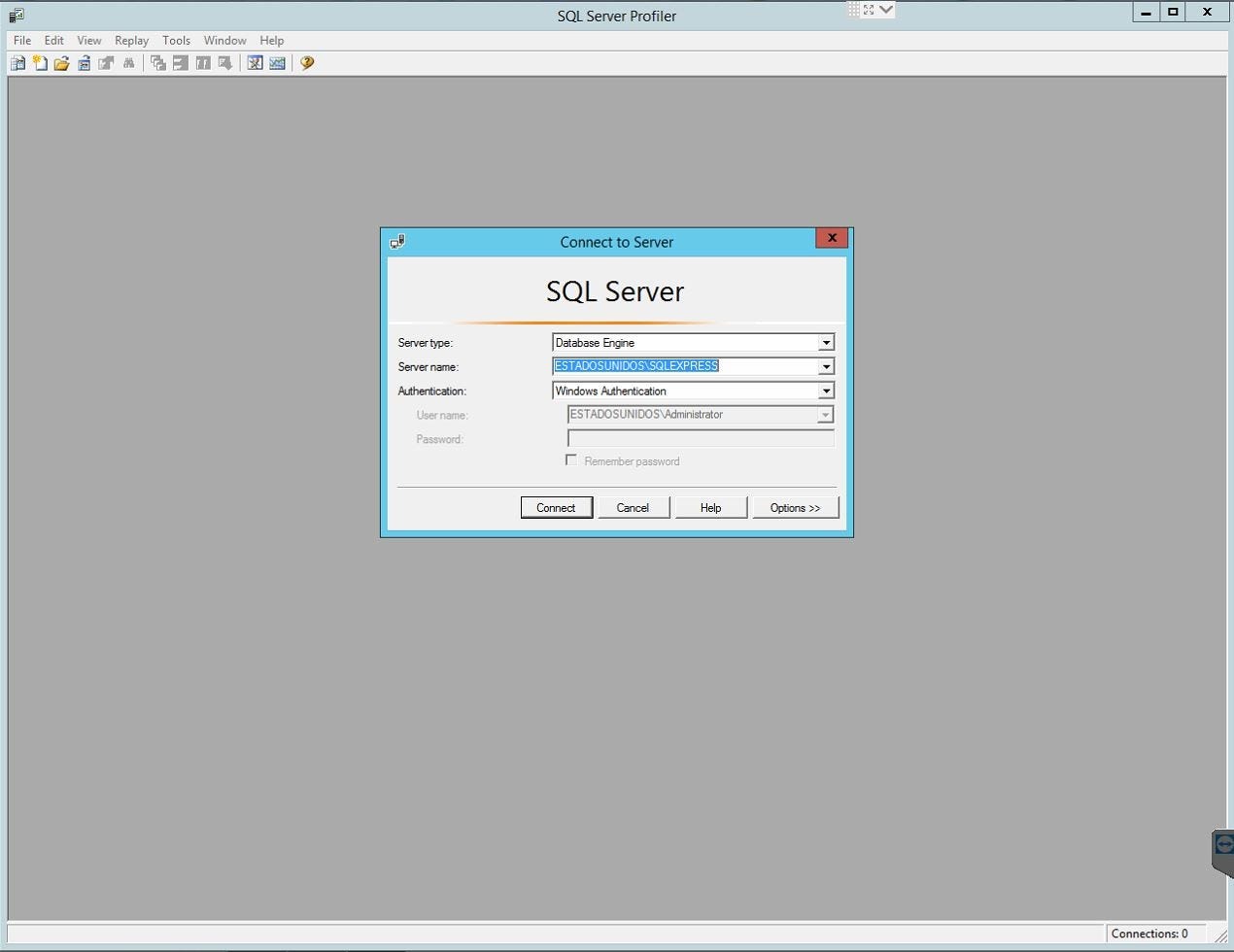Click the Options >> button
Viewport: 1234px width, 952px height.
pos(796,507)
